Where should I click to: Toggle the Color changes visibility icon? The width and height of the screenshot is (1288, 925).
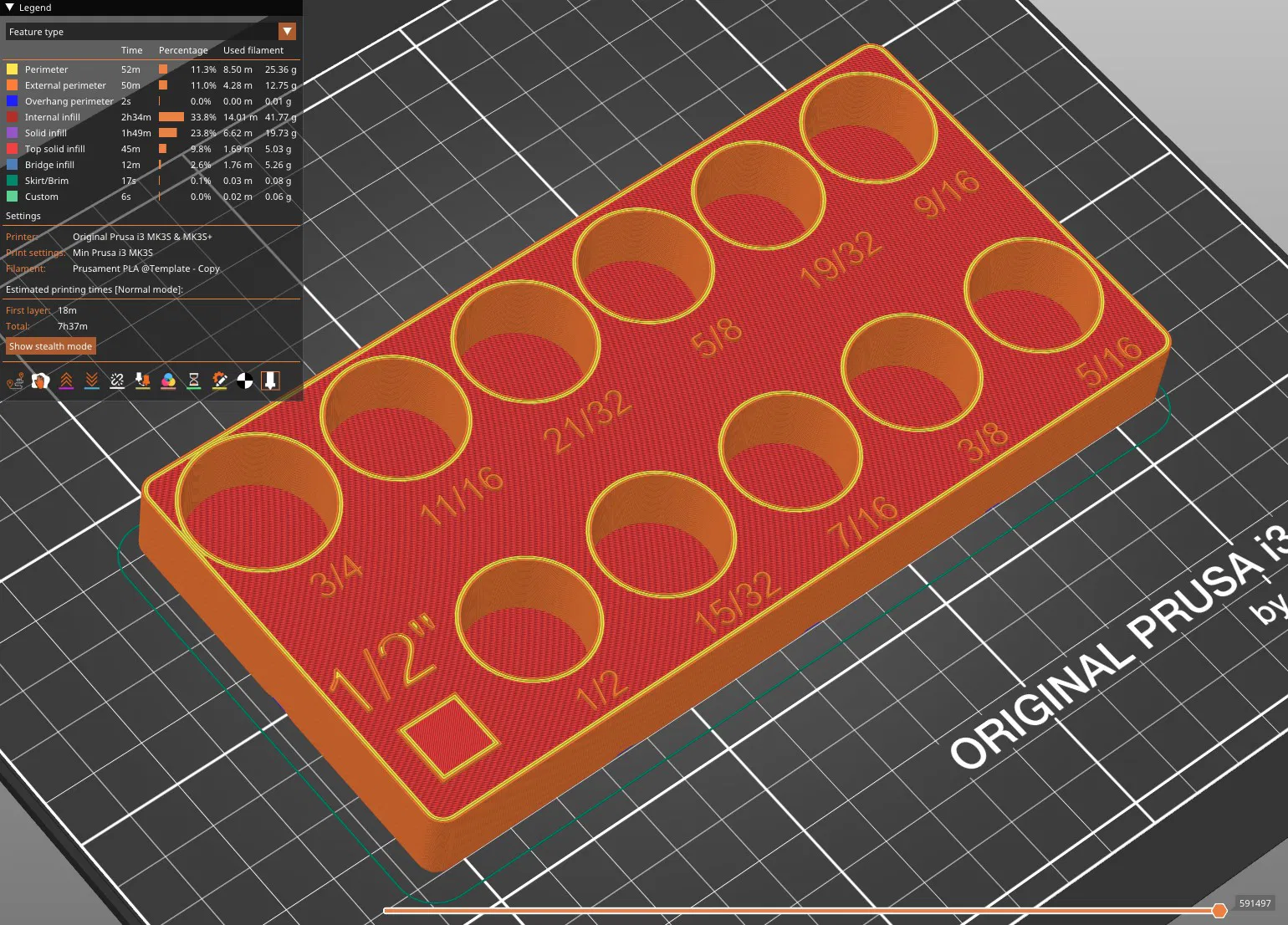click(168, 381)
